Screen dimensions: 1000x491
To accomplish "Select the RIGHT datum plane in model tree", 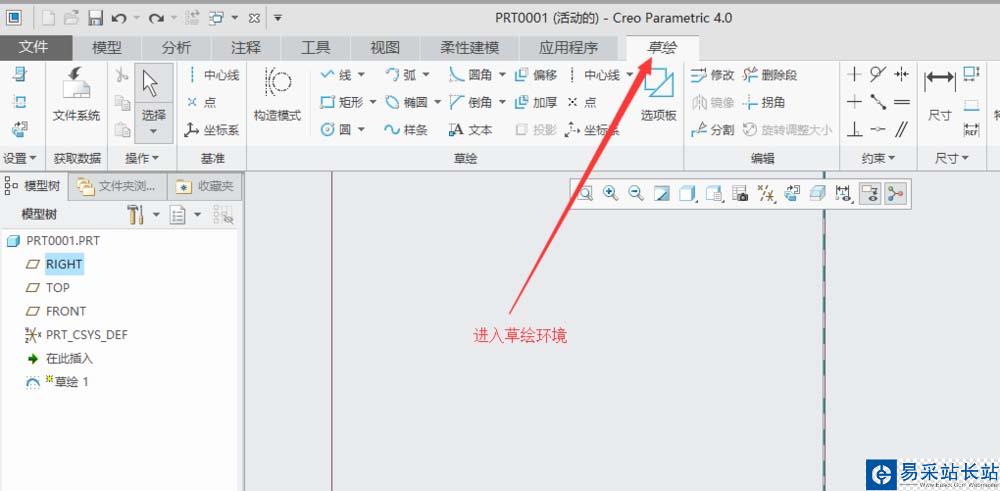I will (x=64, y=264).
